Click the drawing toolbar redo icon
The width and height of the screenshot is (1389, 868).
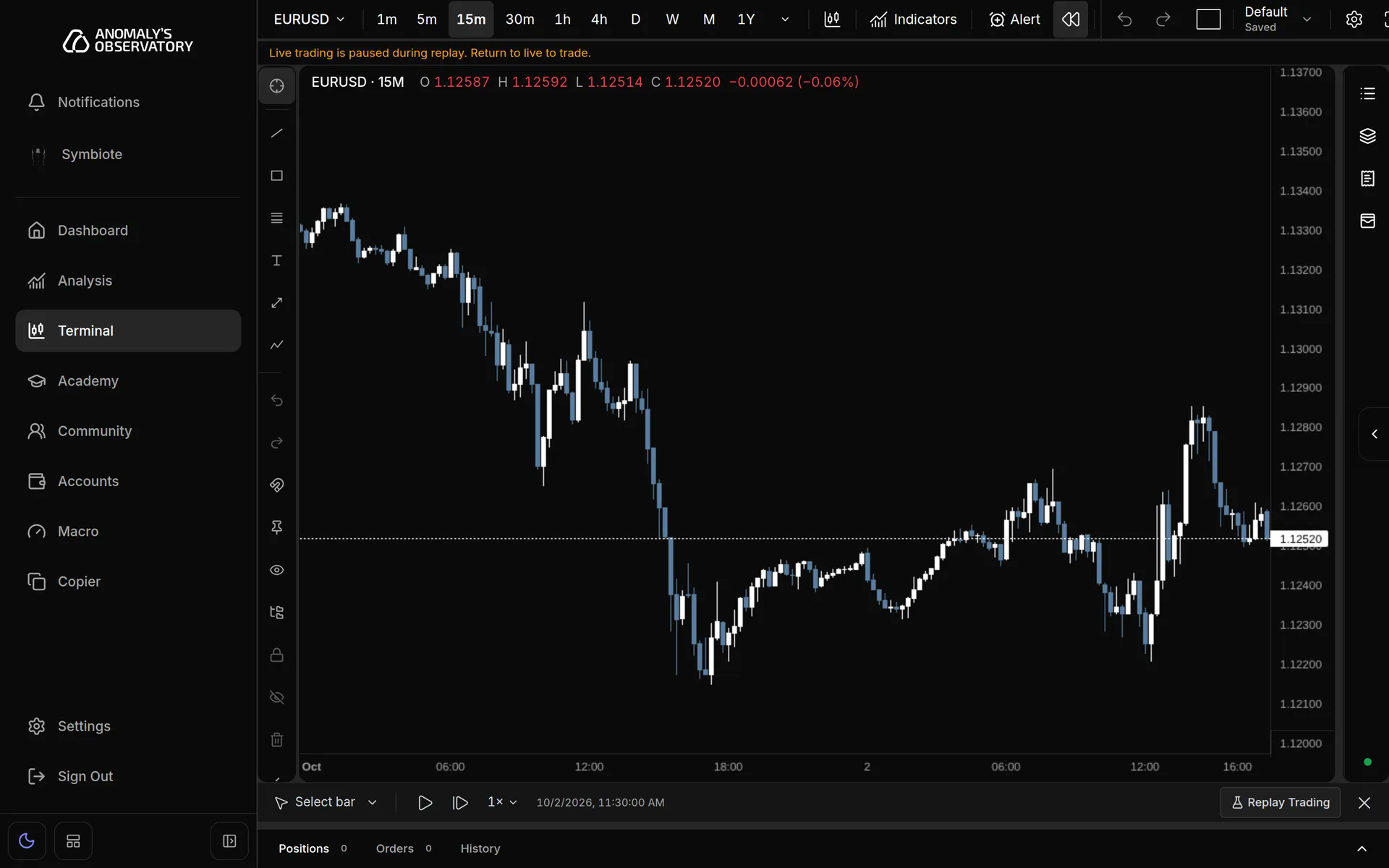pyautogui.click(x=276, y=443)
